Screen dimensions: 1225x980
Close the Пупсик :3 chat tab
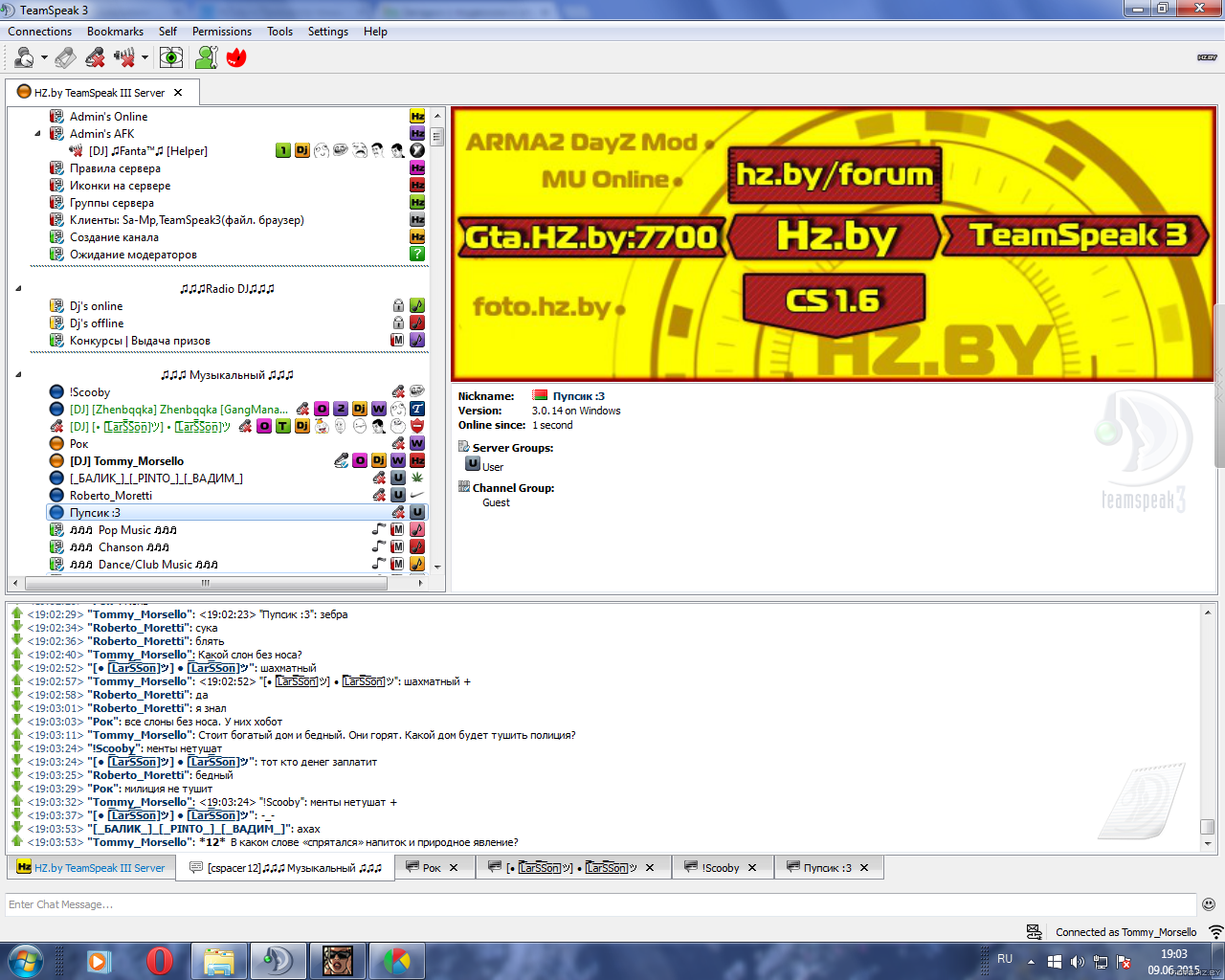tap(864, 868)
